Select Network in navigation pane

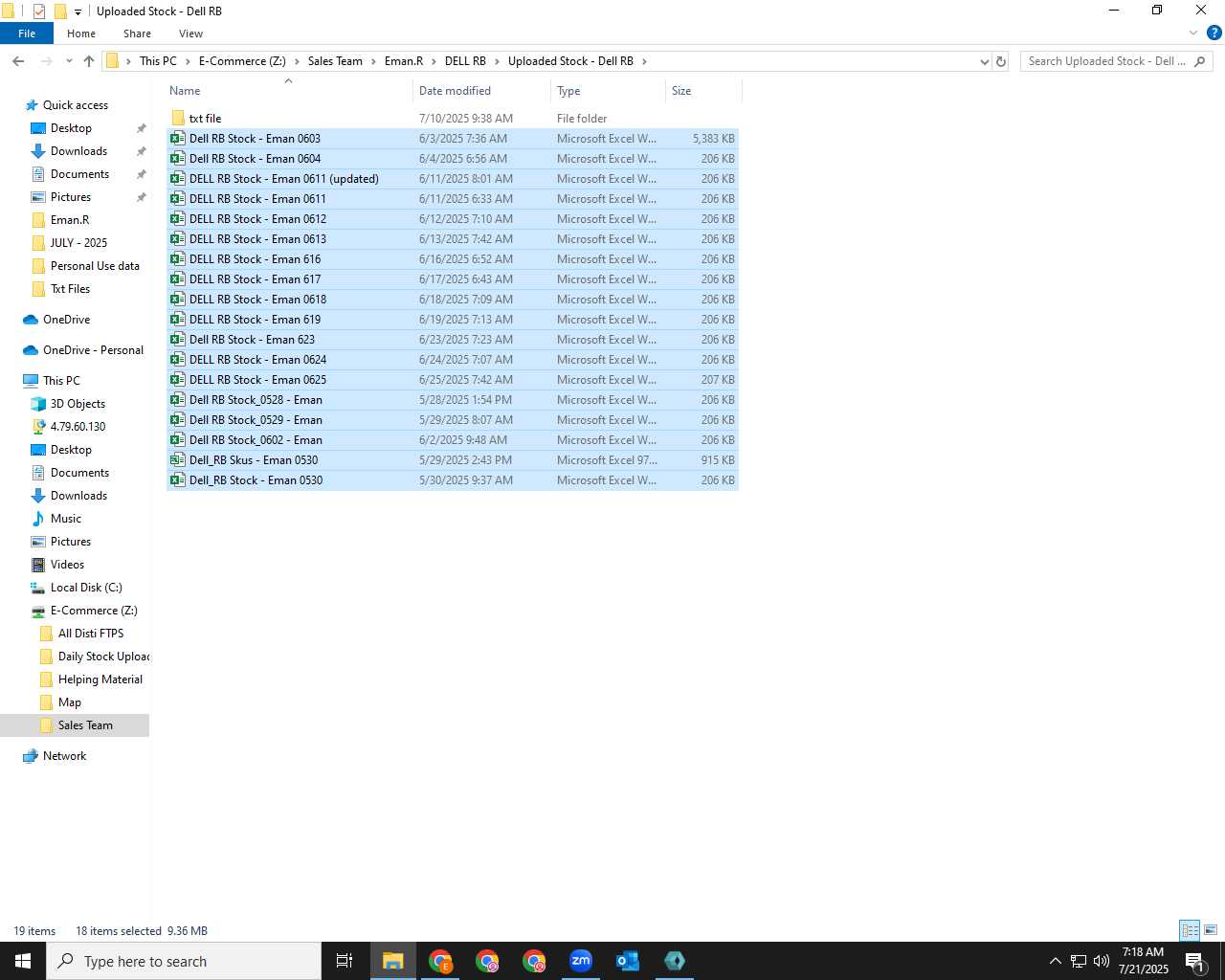[64, 756]
